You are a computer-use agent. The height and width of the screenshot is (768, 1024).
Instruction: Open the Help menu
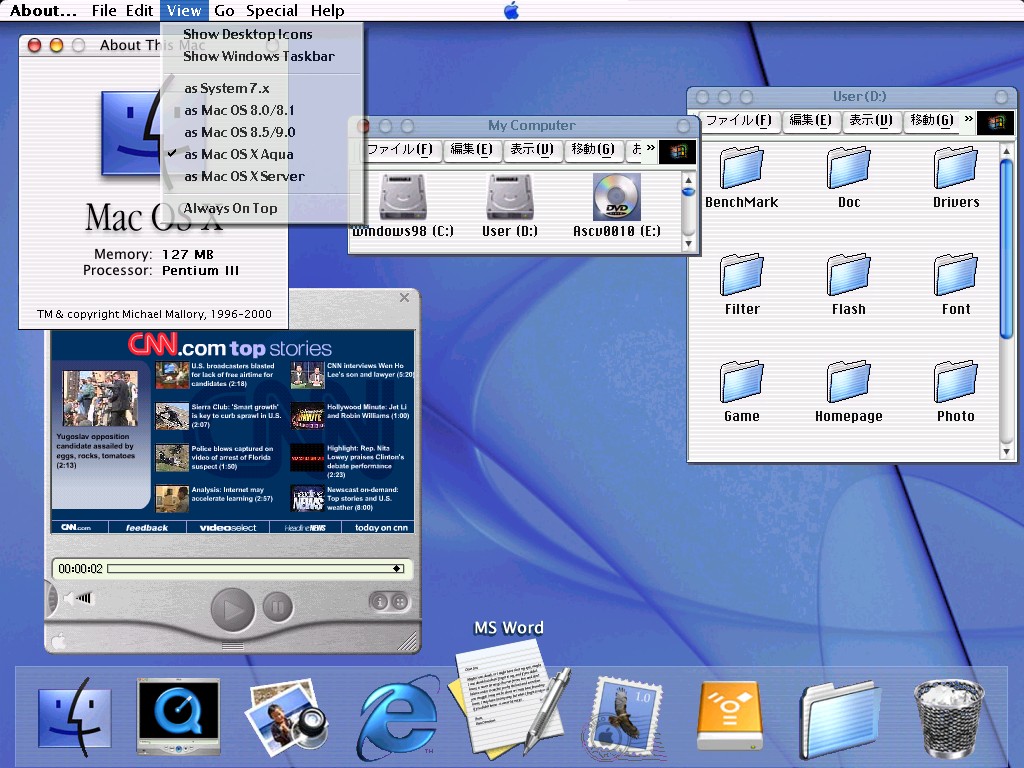tap(327, 10)
